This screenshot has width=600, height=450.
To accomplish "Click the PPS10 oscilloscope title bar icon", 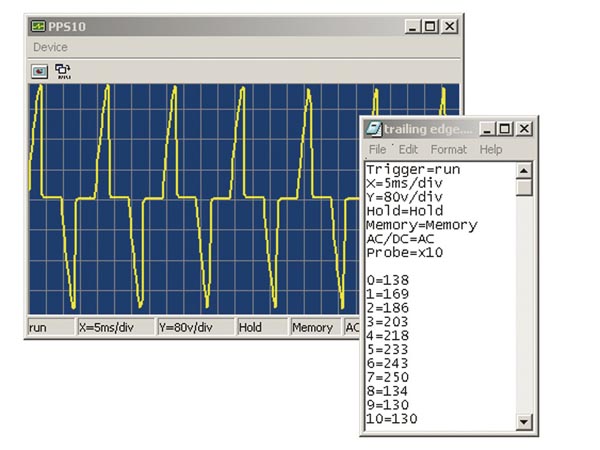I will [x=38, y=26].
